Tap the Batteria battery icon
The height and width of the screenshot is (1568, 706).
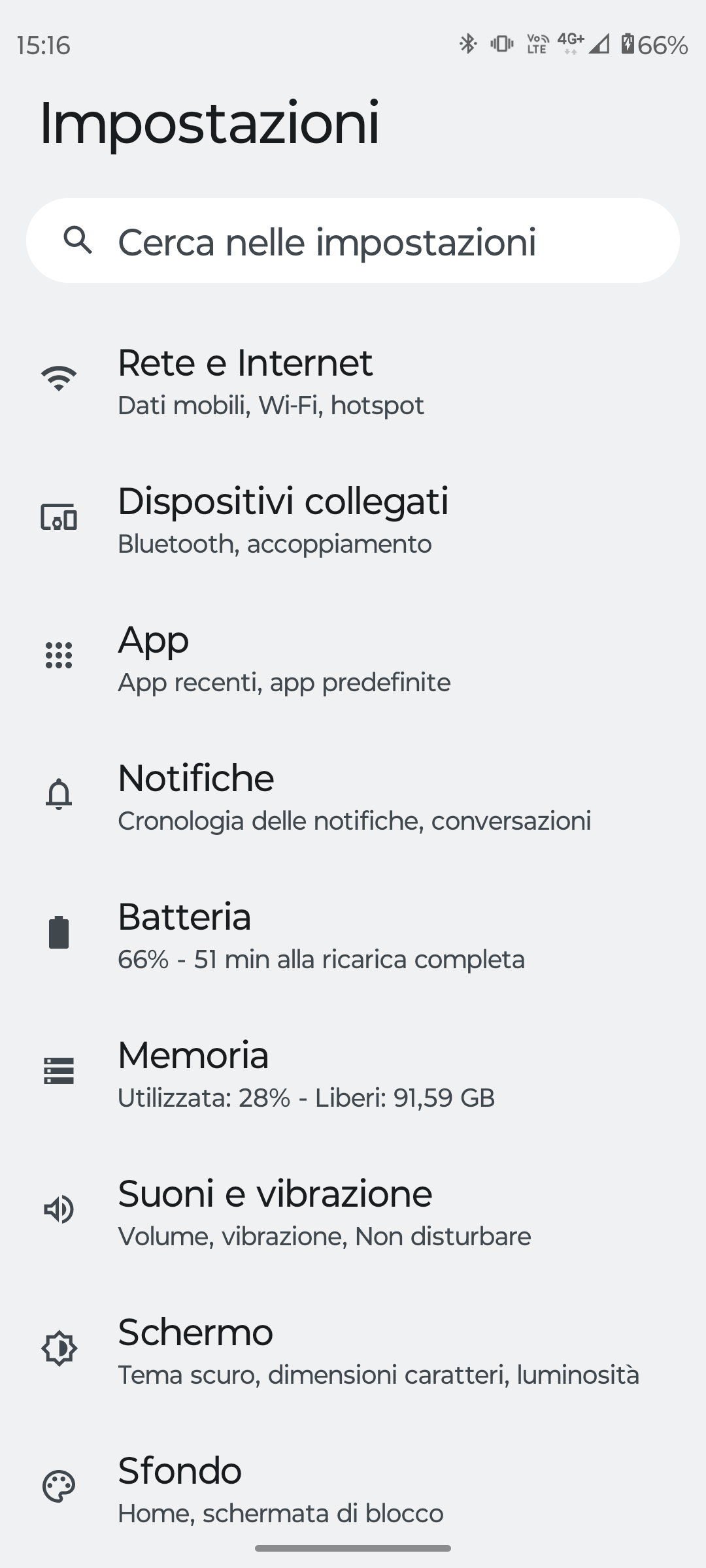click(x=59, y=932)
